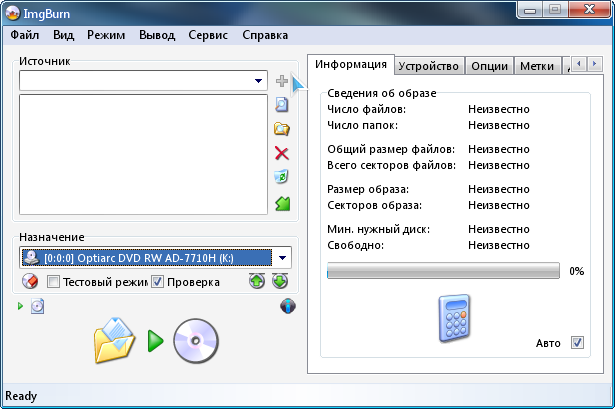Close the ImgBurn window

tap(589, 9)
